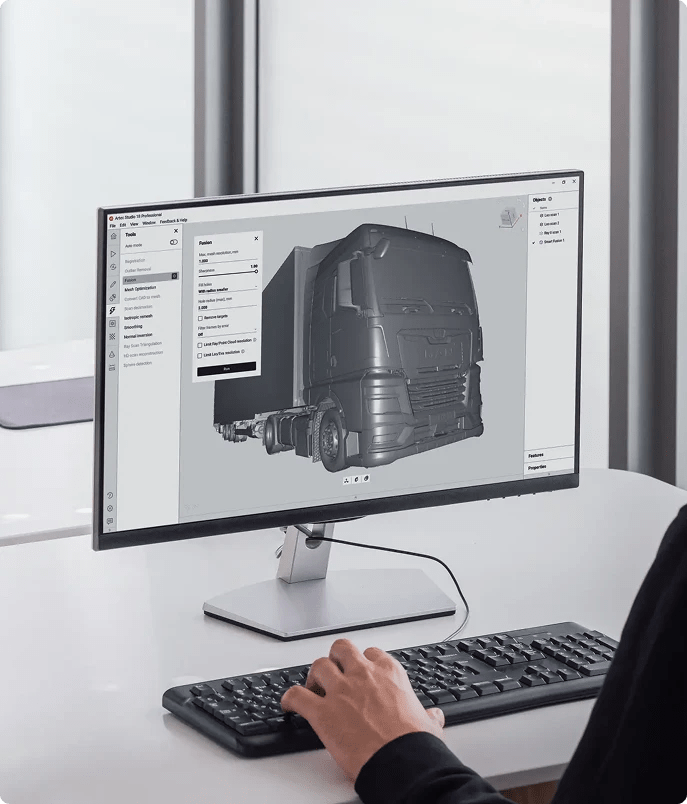Select Ray II scan 1 in Objects
This screenshot has height=804, width=687.
[552, 232]
